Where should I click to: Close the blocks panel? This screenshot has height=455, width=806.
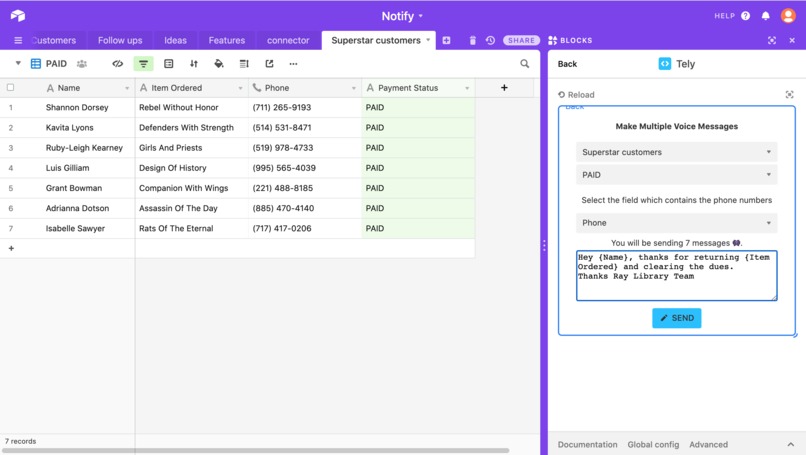point(792,40)
